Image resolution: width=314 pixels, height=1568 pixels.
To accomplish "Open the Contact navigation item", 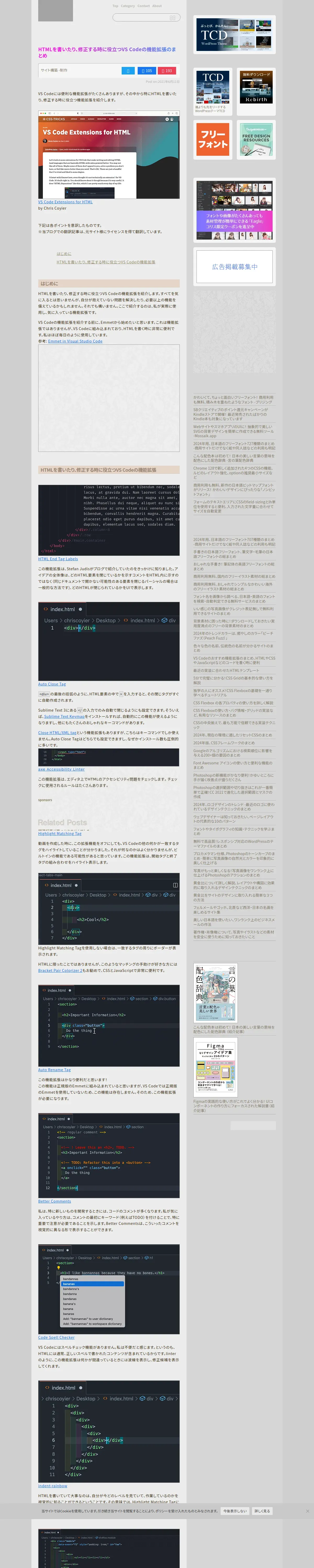I will (x=143, y=5).
